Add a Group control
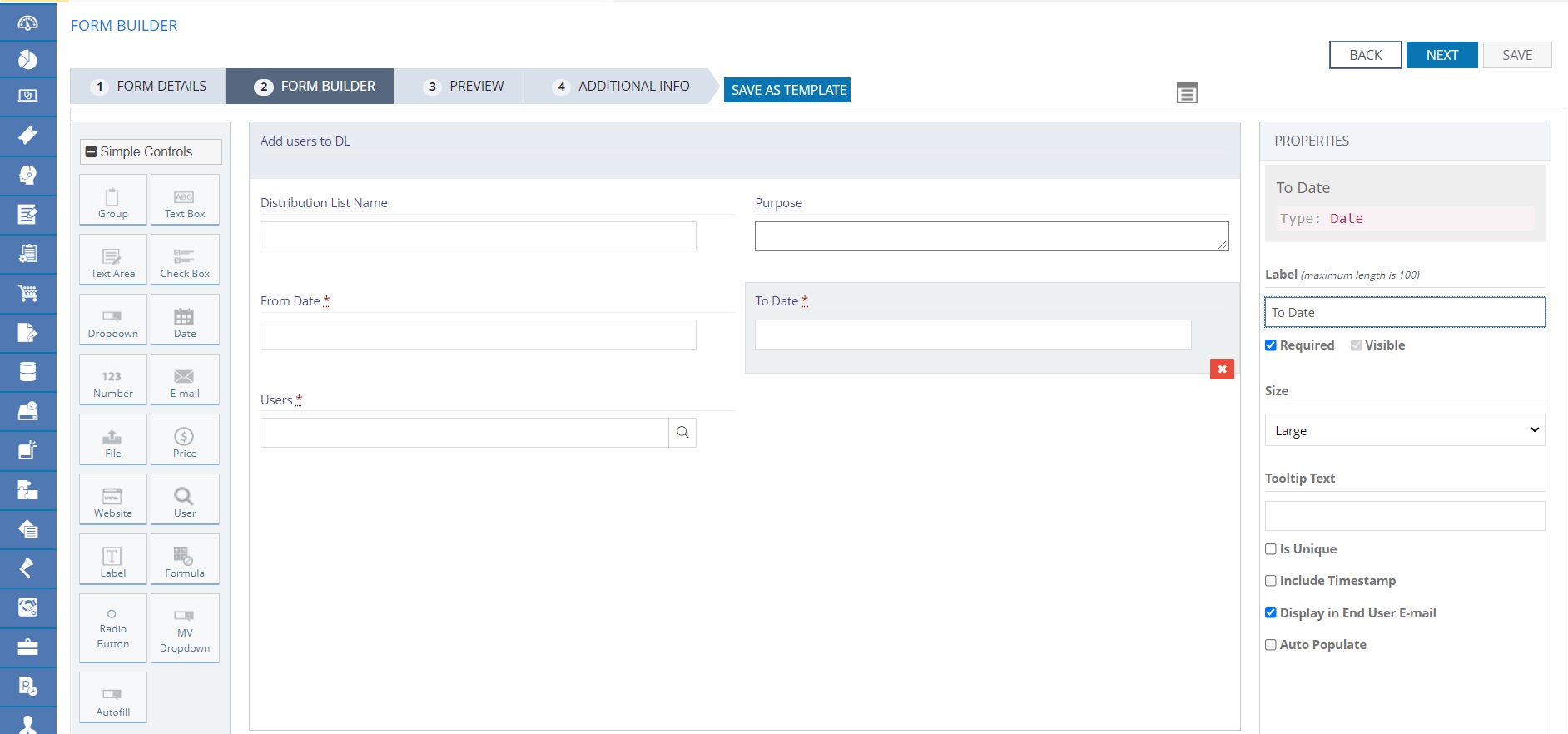Image resolution: width=1568 pixels, height=734 pixels. pos(113,200)
